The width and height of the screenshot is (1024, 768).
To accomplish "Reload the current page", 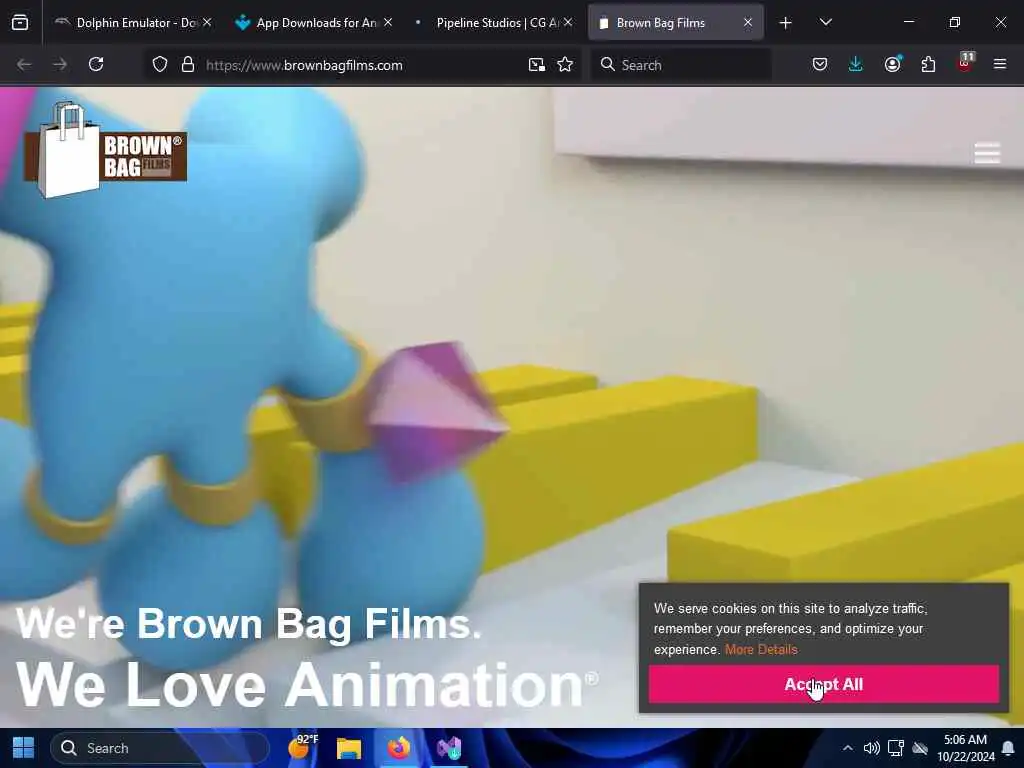I will point(96,64).
